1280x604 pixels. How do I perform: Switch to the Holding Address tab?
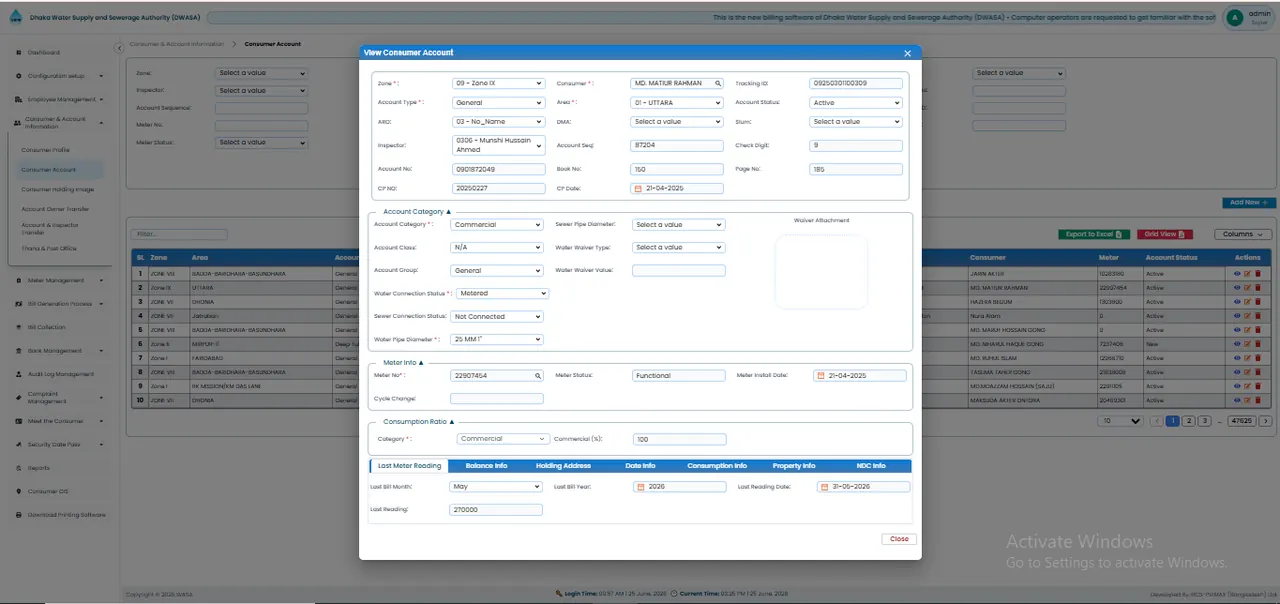[x=563, y=466]
